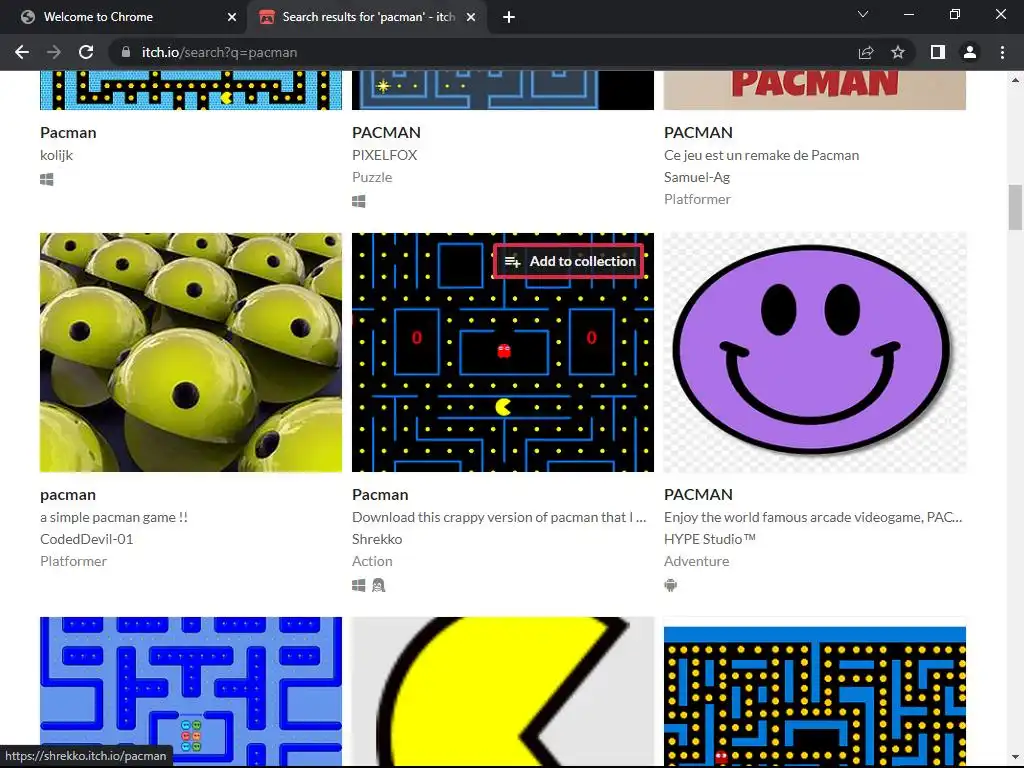Image resolution: width=1024 pixels, height=768 pixels.
Task: Click Platformer genre under Samuel-Ag
Action: click(x=697, y=200)
